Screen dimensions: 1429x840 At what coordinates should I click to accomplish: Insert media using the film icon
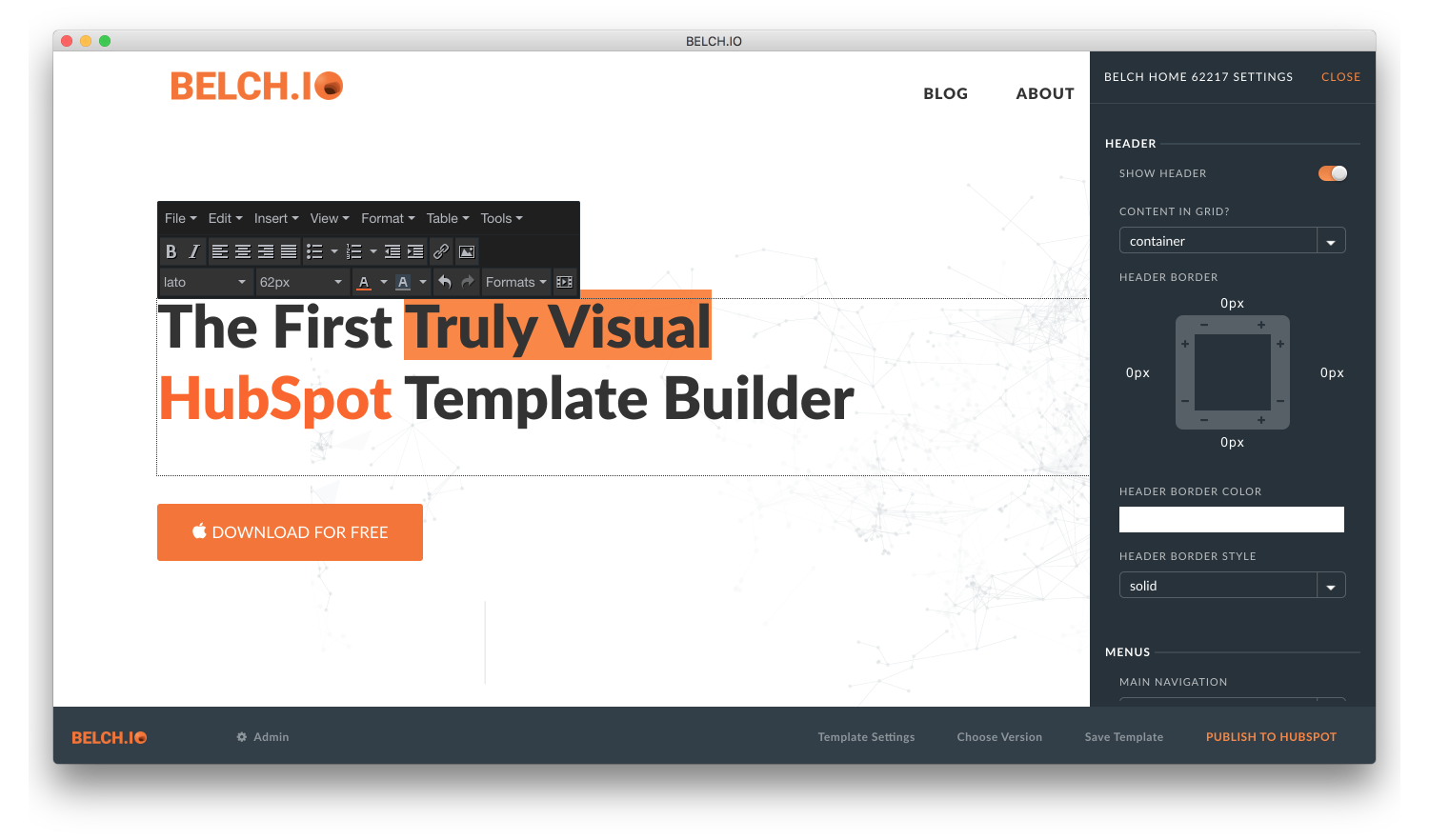[x=565, y=282]
